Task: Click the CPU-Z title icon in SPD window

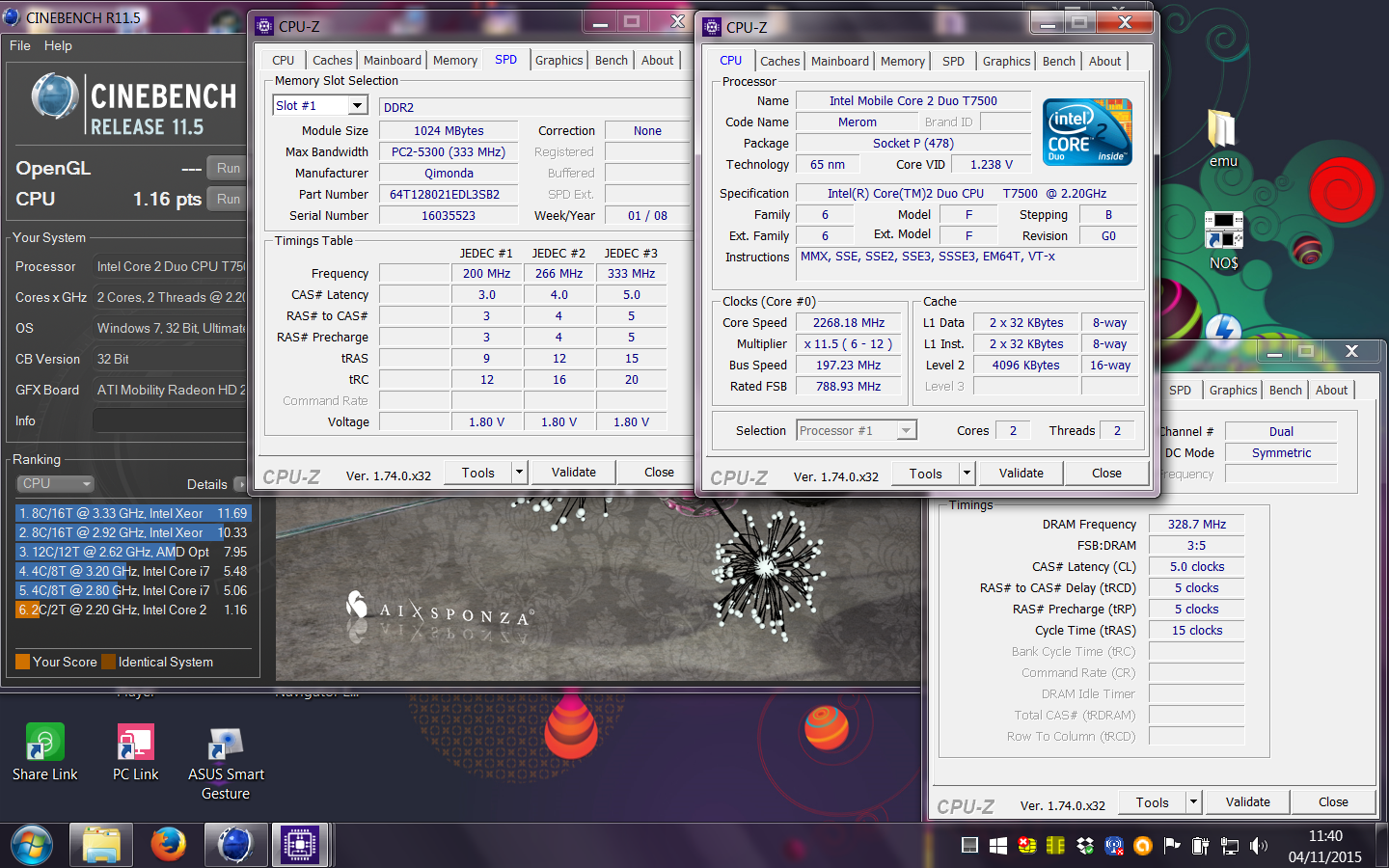Action: click(x=264, y=27)
